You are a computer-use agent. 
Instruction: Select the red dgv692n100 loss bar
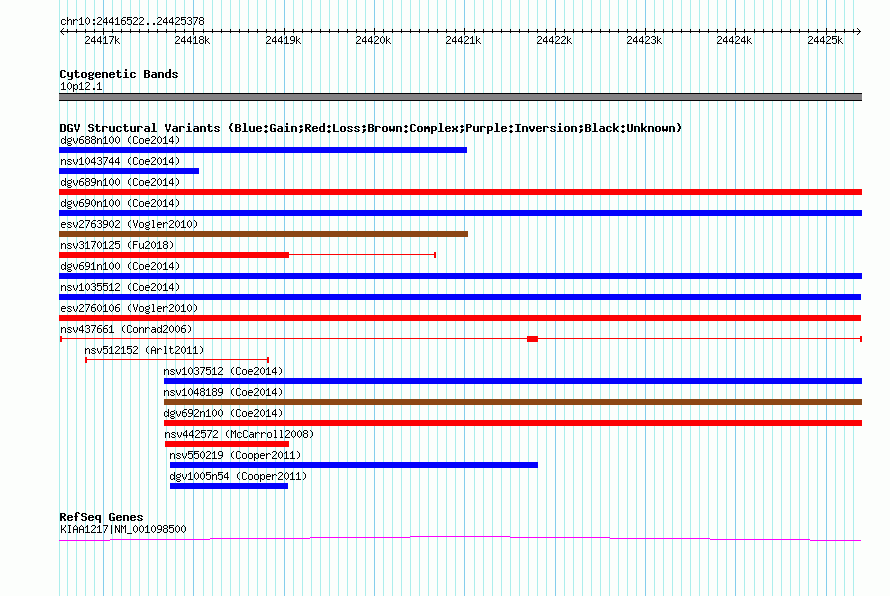(x=513, y=423)
